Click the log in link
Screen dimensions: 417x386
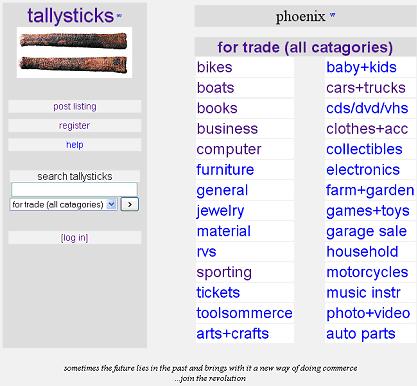pos(74,238)
